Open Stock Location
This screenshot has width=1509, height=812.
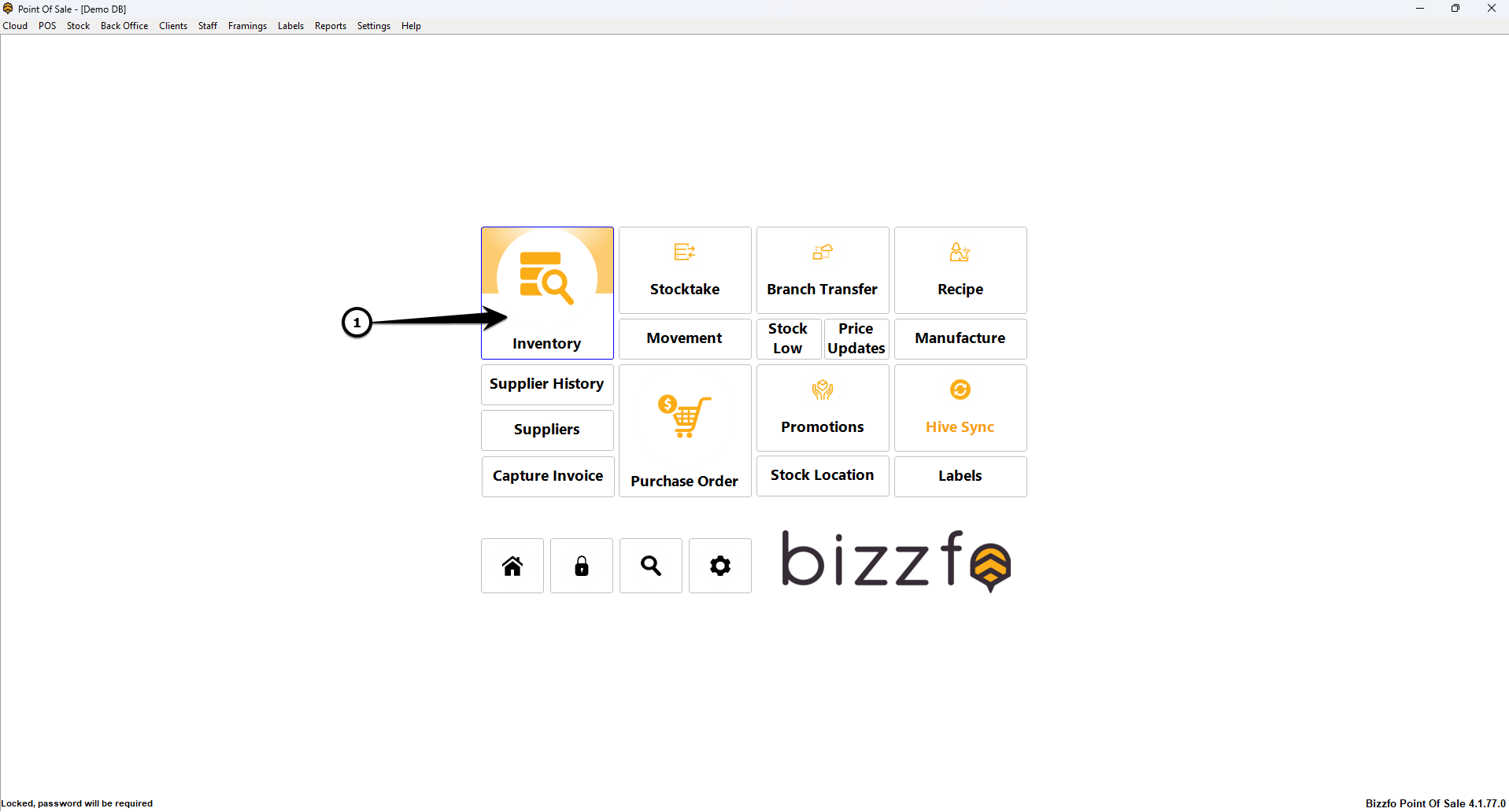pyautogui.click(x=822, y=475)
